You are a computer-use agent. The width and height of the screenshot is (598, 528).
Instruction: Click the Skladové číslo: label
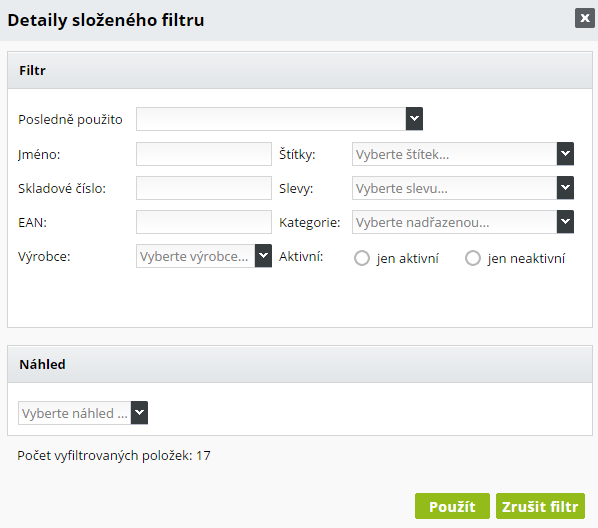coord(62,188)
